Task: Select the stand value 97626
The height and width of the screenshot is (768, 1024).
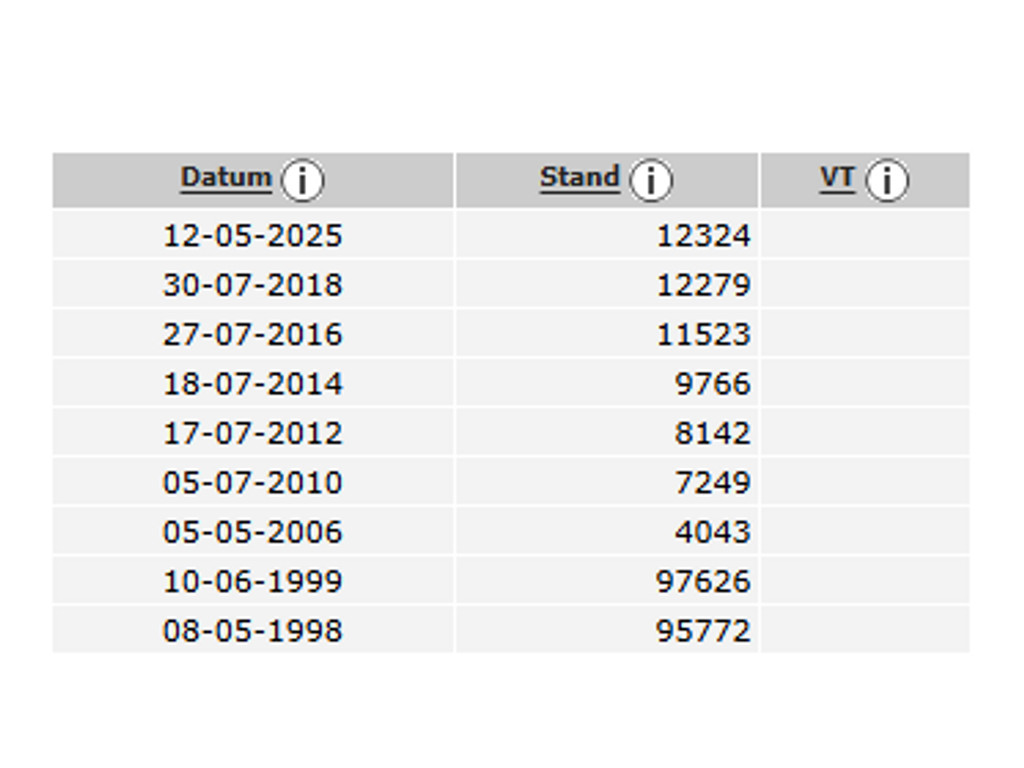Action: pyautogui.click(x=703, y=581)
